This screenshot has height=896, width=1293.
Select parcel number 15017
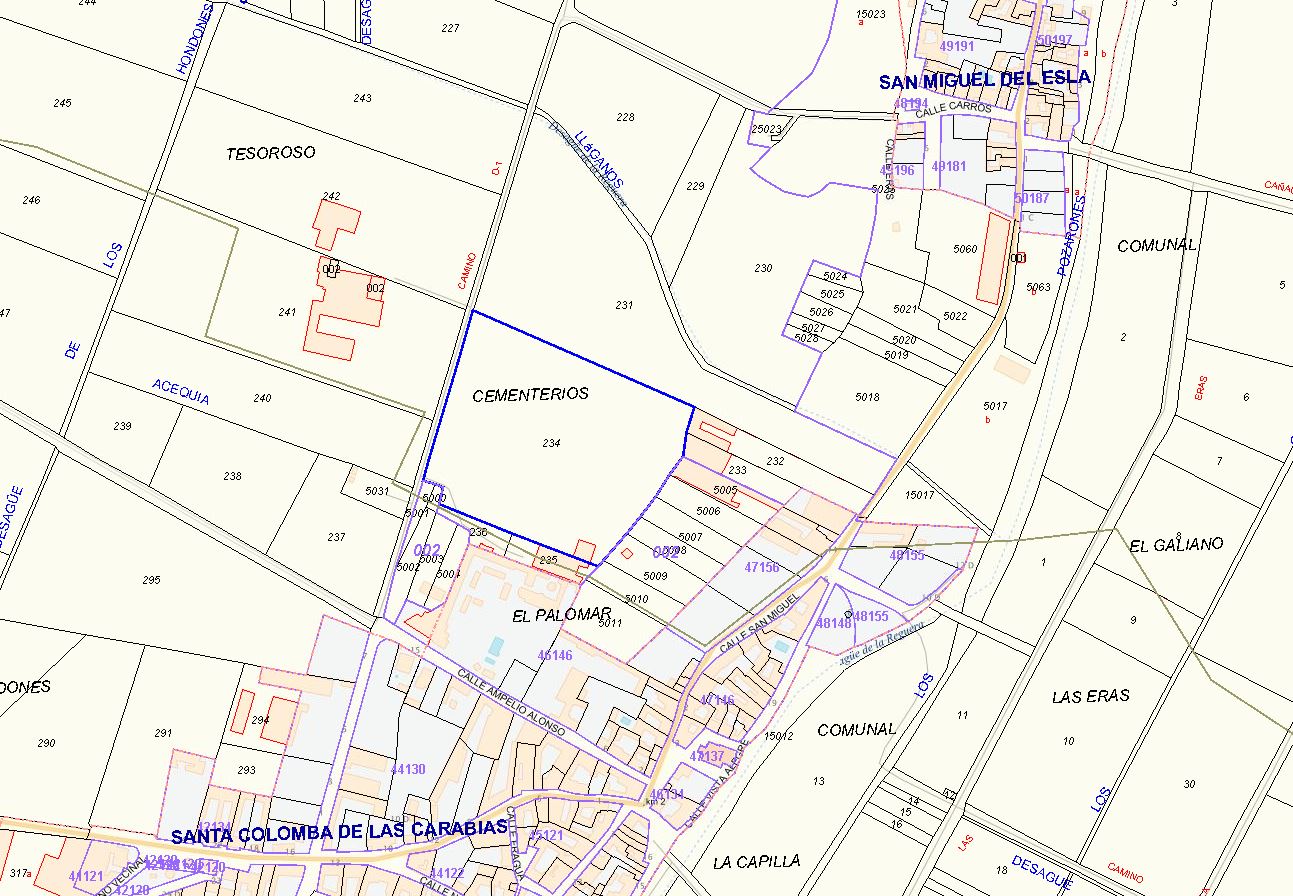[918, 495]
